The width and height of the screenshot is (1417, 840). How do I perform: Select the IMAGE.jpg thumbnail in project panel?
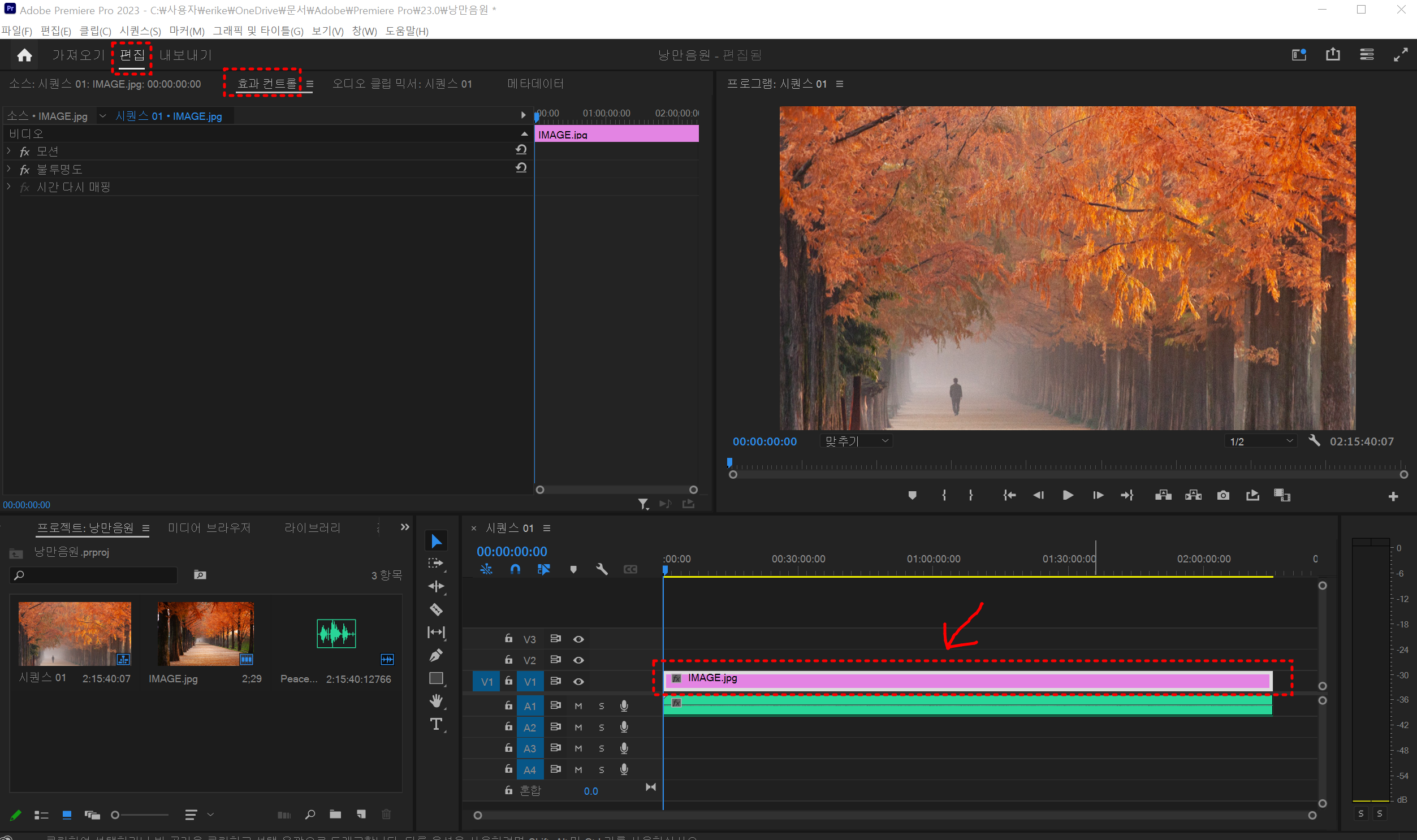tap(205, 634)
